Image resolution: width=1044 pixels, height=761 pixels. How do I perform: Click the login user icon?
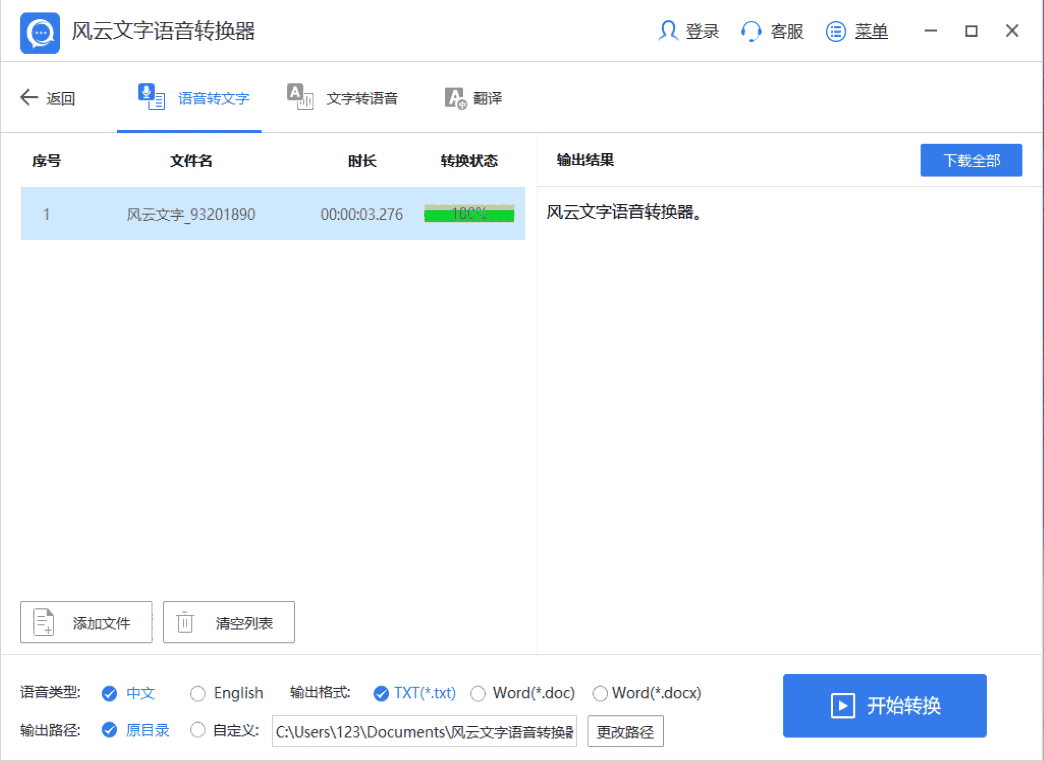(668, 31)
